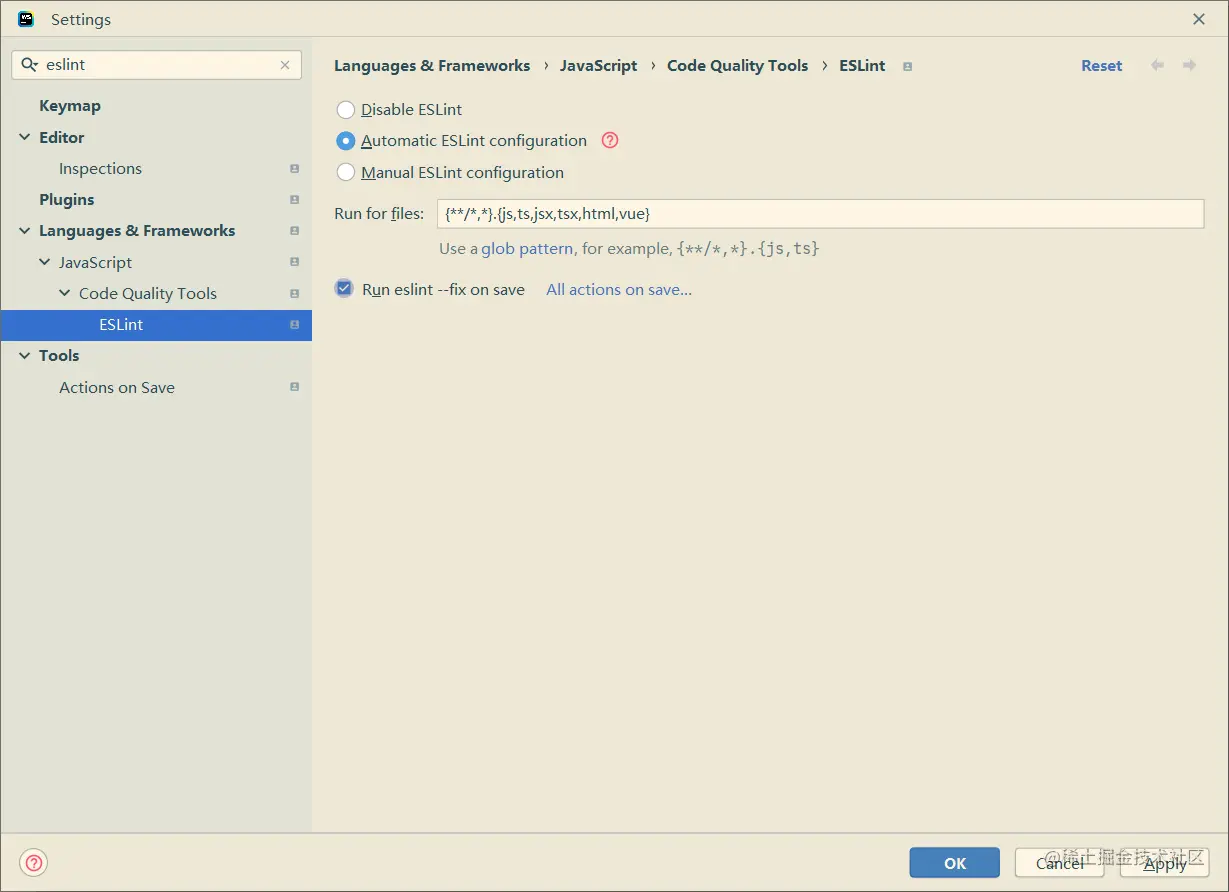
Task: Click the project-level marker beside Actions on Save
Action: point(294,387)
